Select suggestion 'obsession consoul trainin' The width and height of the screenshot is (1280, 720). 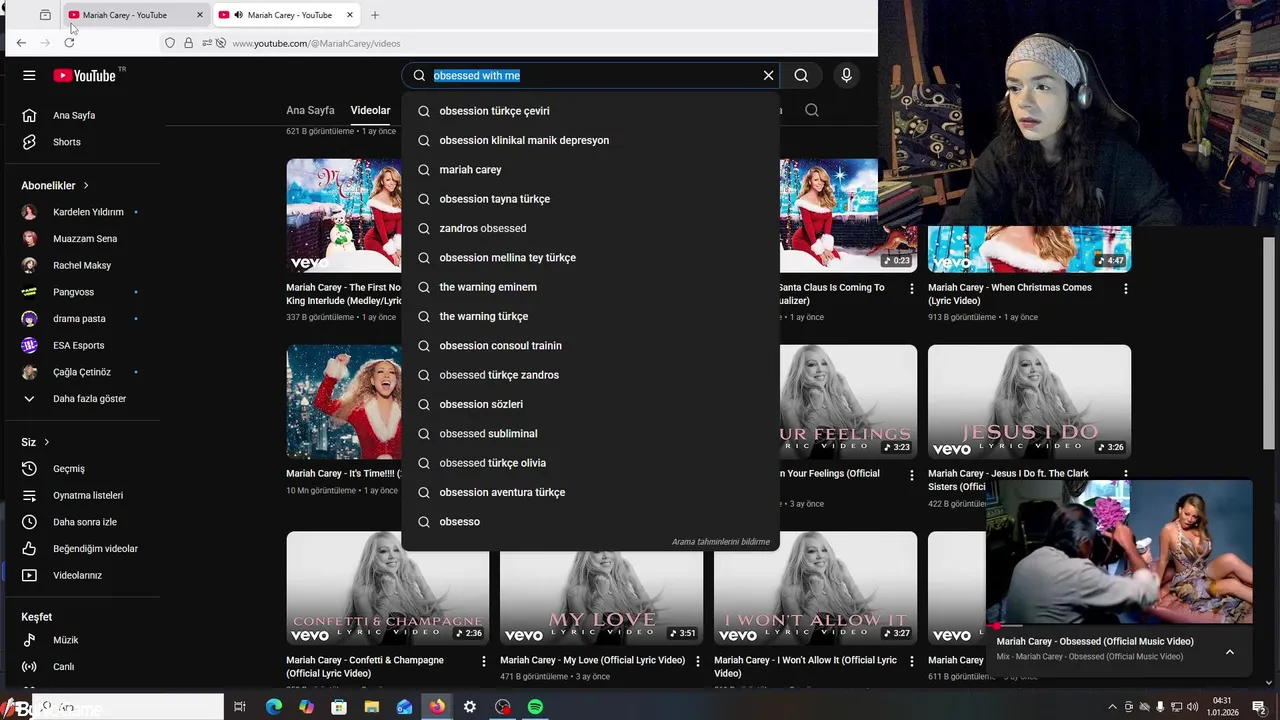[x=590, y=346]
